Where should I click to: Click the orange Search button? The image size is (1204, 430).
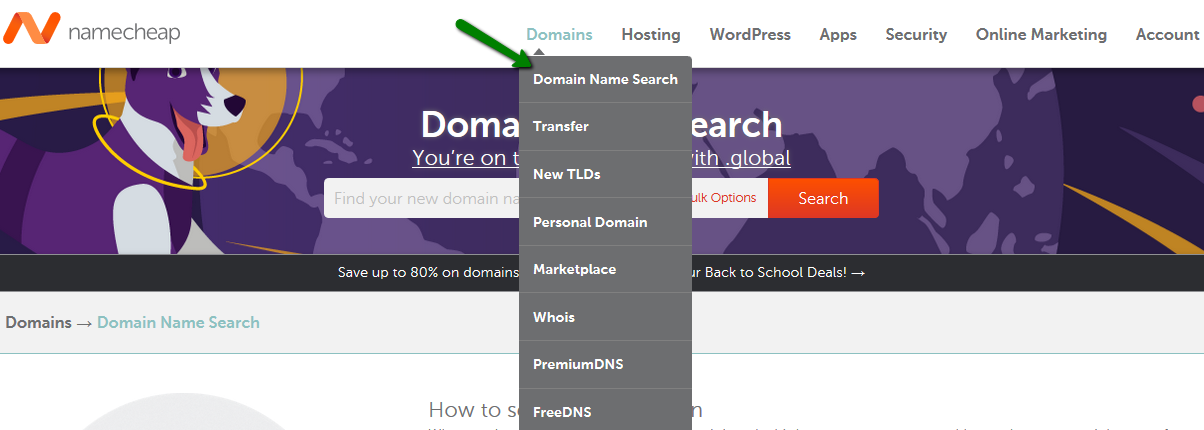[823, 198]
